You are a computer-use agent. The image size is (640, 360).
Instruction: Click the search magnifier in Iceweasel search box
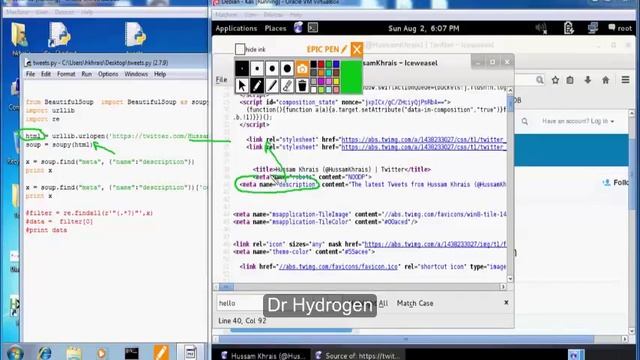click(540, 80)
